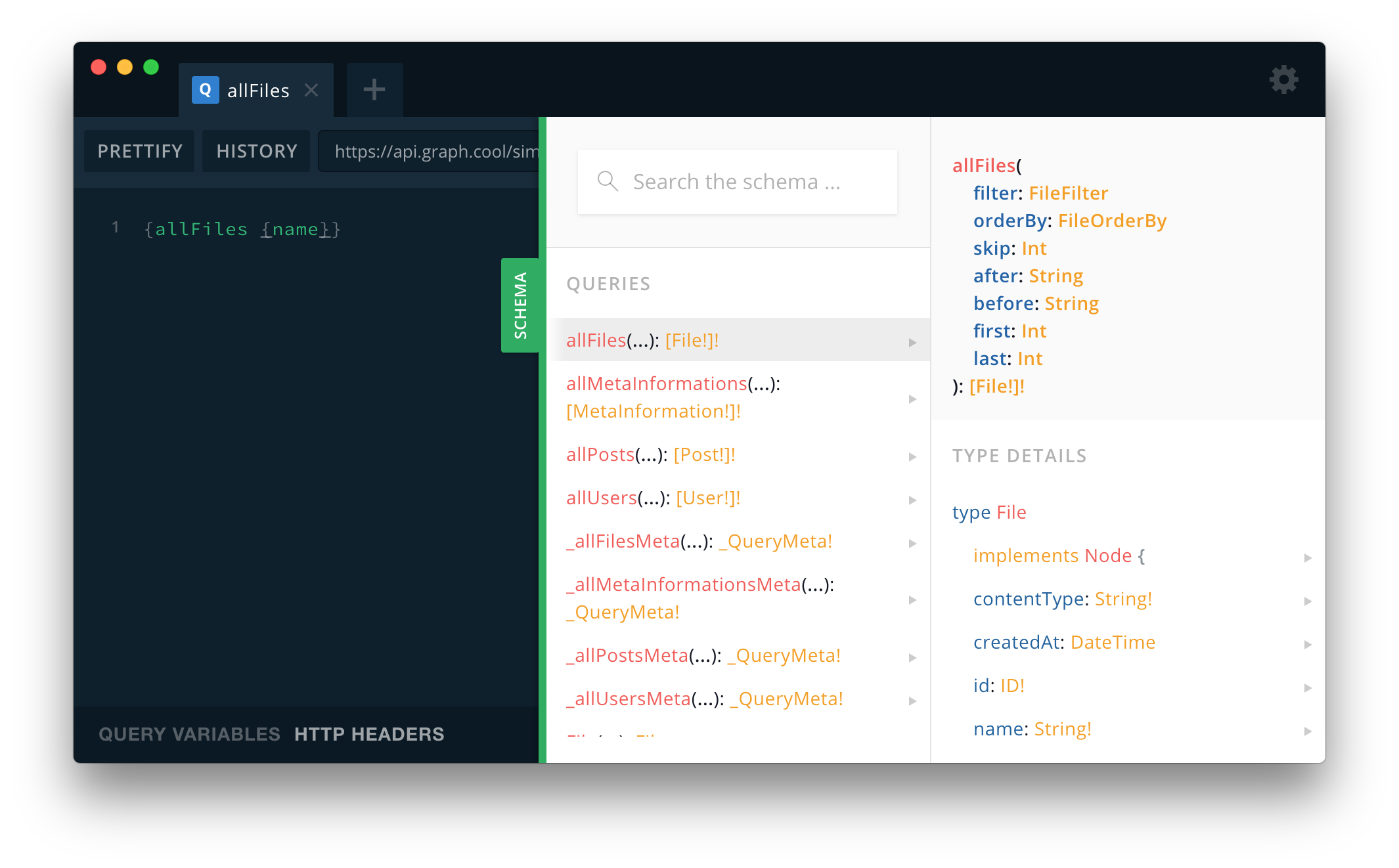Click the FileFilter type link

(1068, 193)
